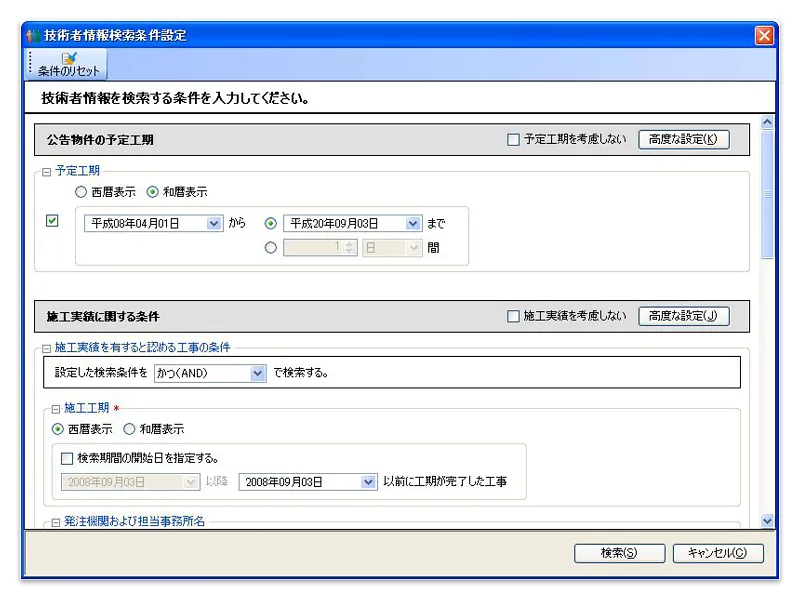Screen dimensions: 800x600
Task: Collapse the 予定工期 group box
Action: point(46,172)
